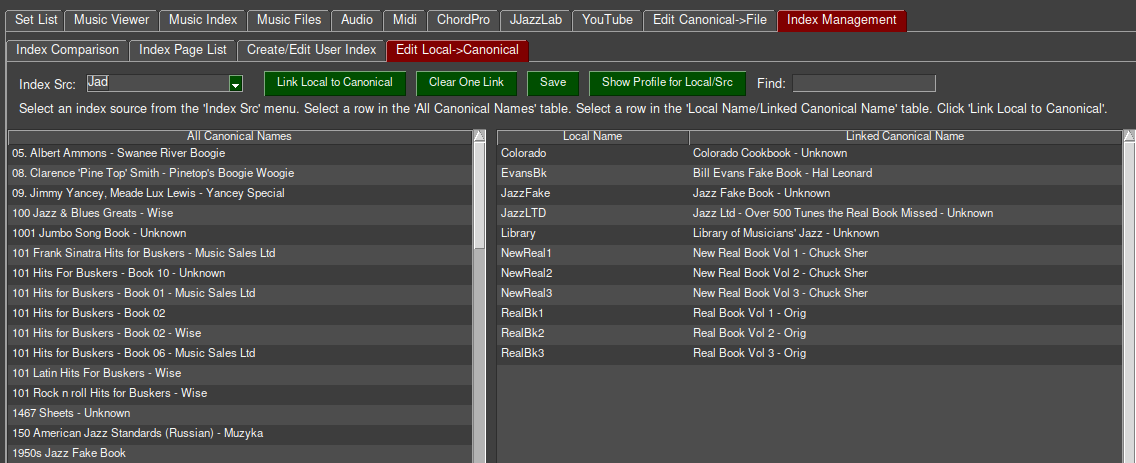The image size is (1136, 463).
Task: Choose the RealBk3 row in local table
Action: click(522, 353)
